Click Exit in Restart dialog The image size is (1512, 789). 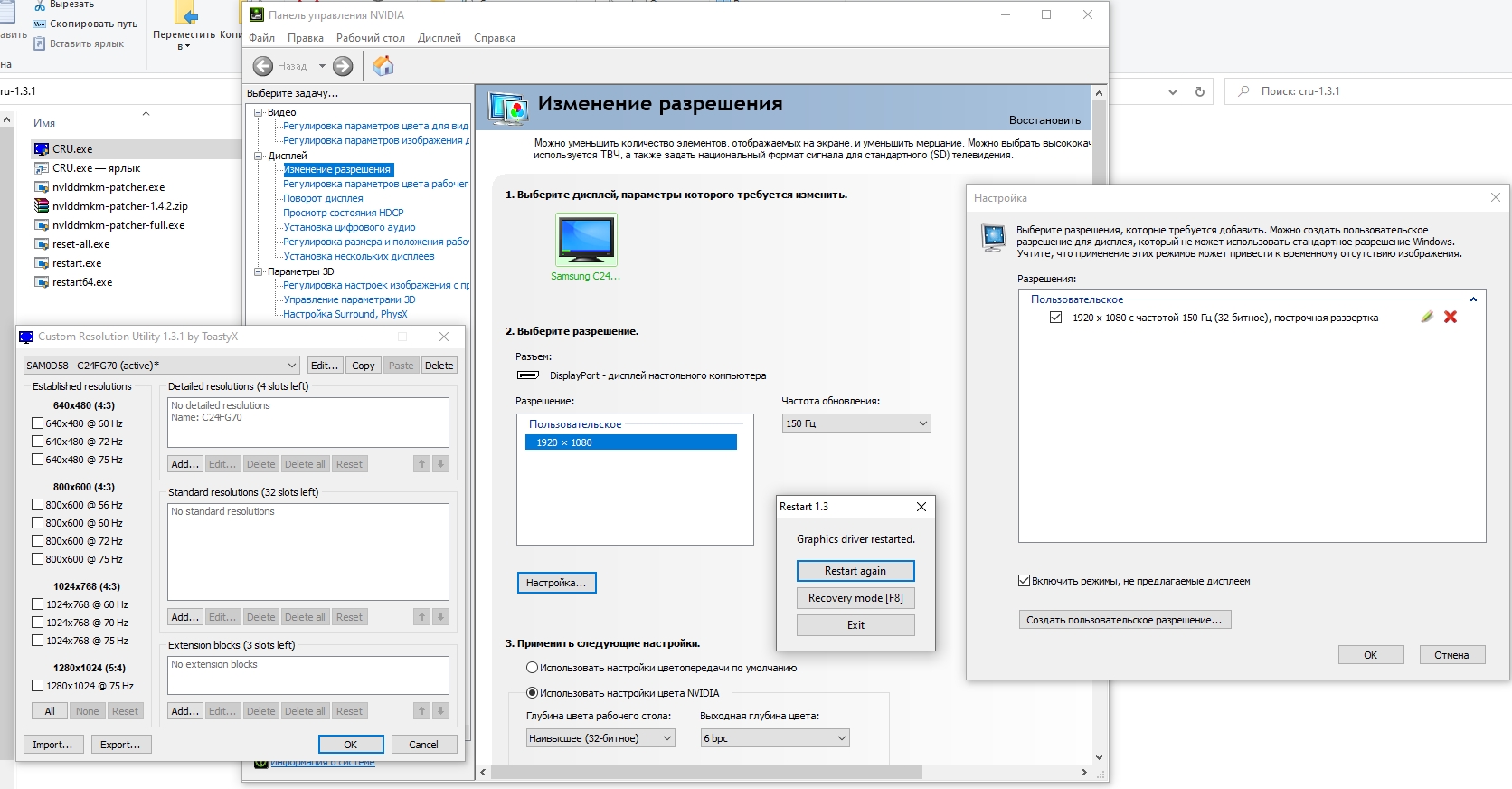855,625
